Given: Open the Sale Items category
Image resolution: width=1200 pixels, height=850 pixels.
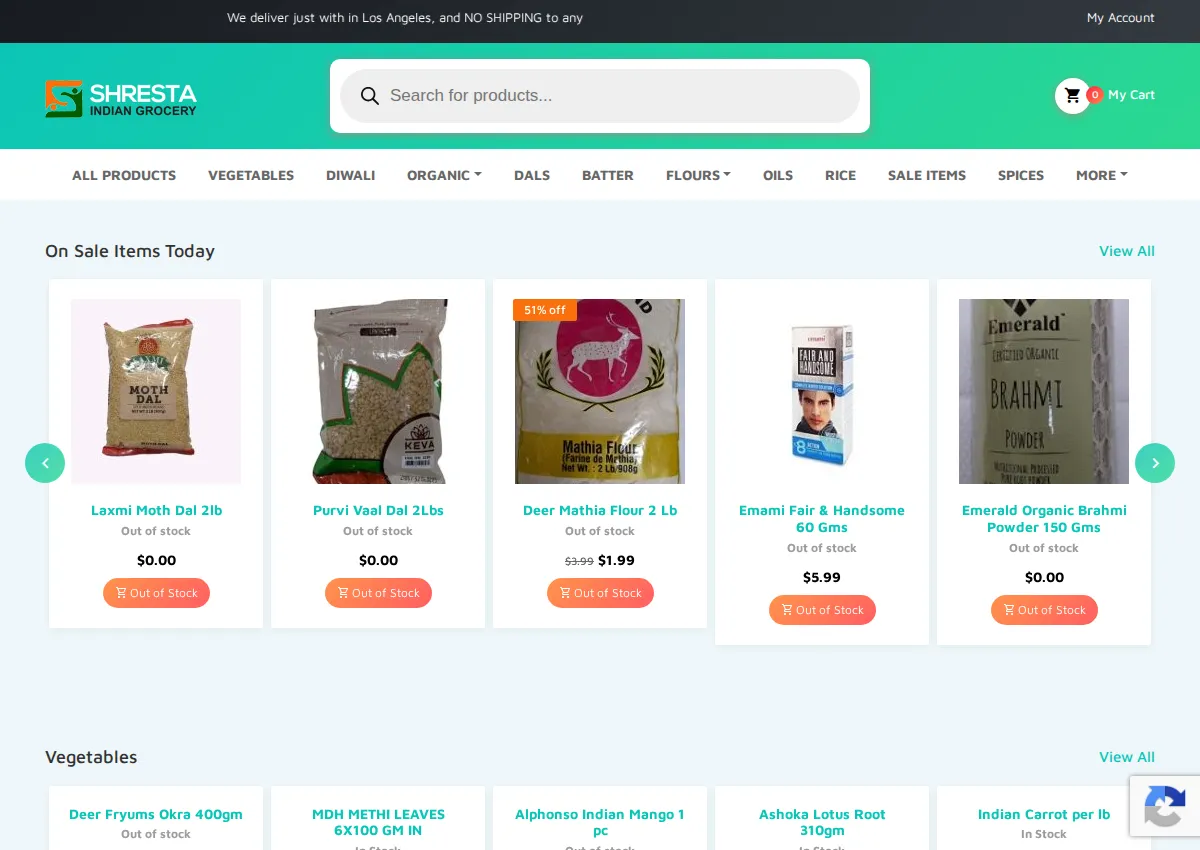Looking at the screenshot, I should click(927, 175).
